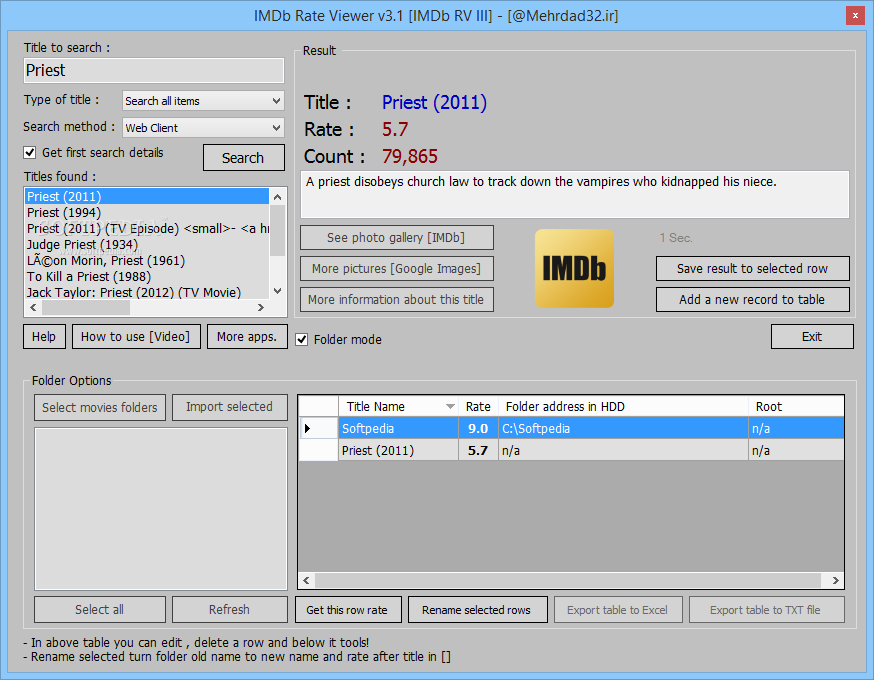Click the titles list horizontal scrollbar thumb
This screenshot has height=680, width=874.
point(86,308)
